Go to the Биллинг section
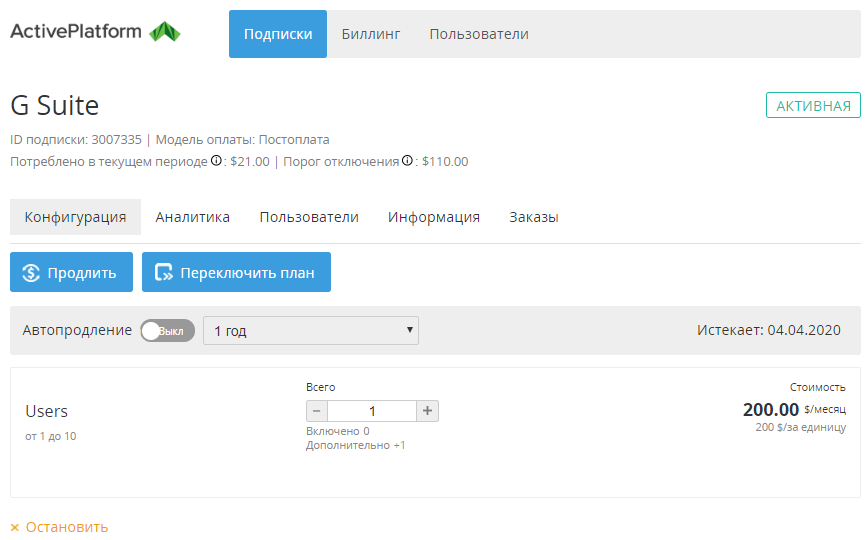 [371, 34]
